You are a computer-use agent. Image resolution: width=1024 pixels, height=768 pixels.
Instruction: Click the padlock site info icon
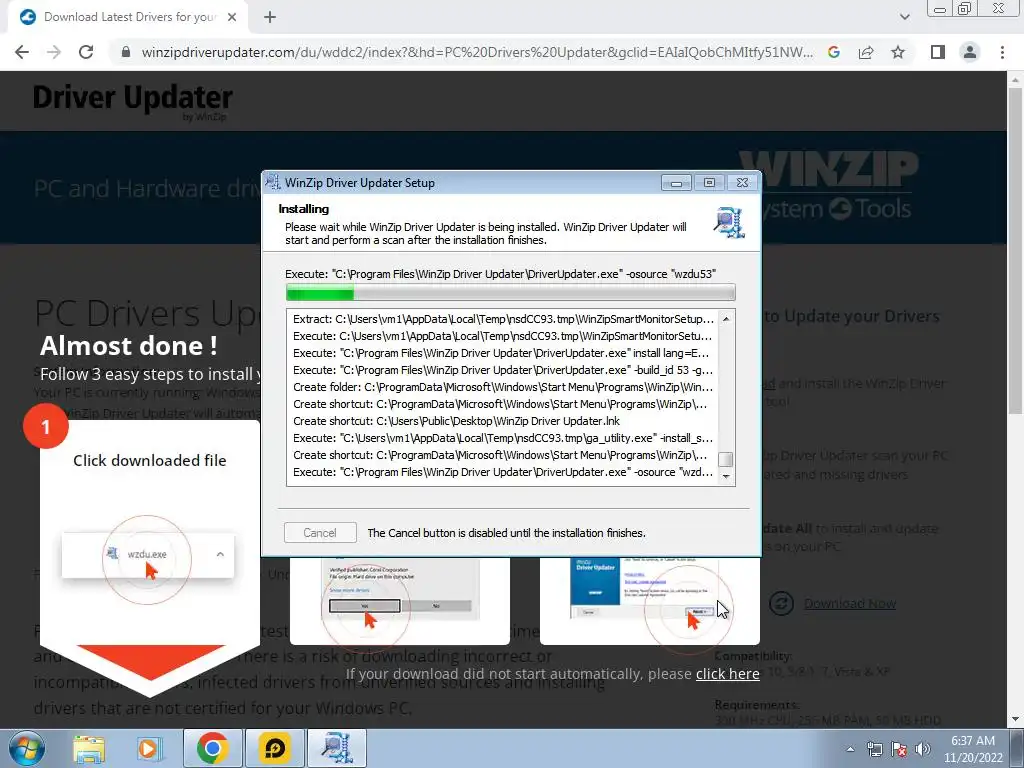pyautogui.click(x=126, y=52)
